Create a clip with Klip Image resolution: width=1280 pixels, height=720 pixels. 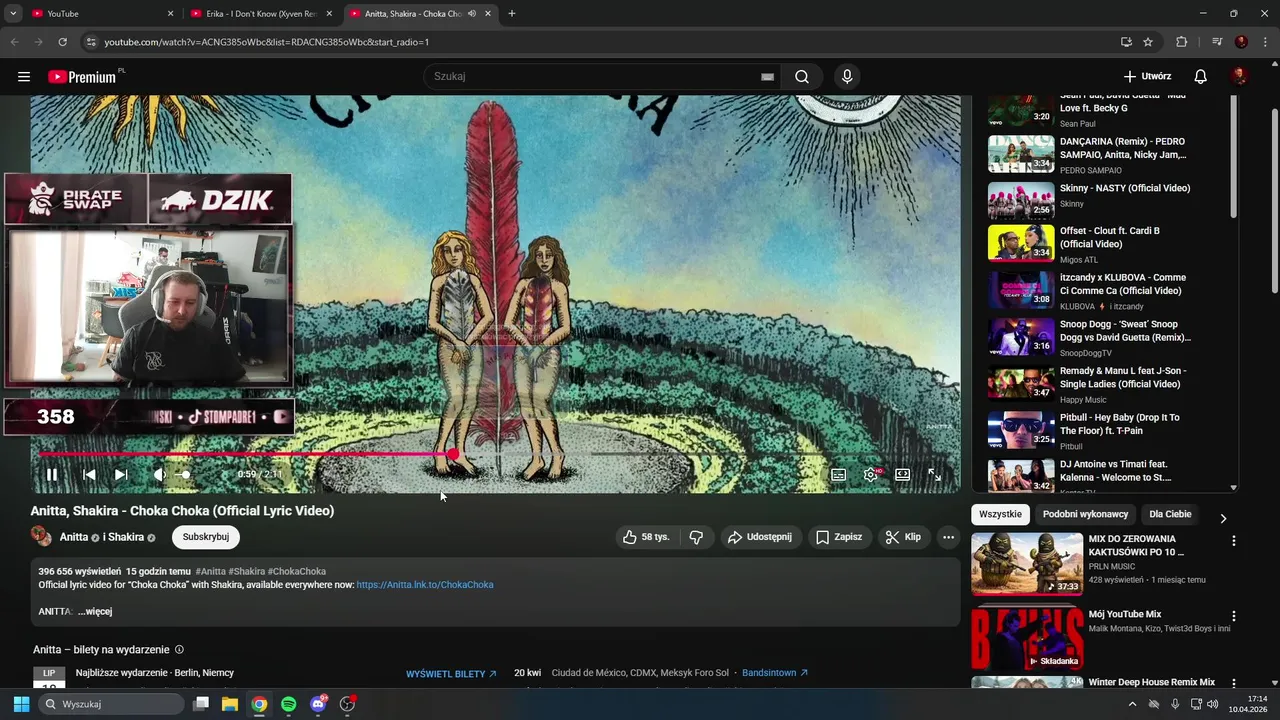(903, 537)
